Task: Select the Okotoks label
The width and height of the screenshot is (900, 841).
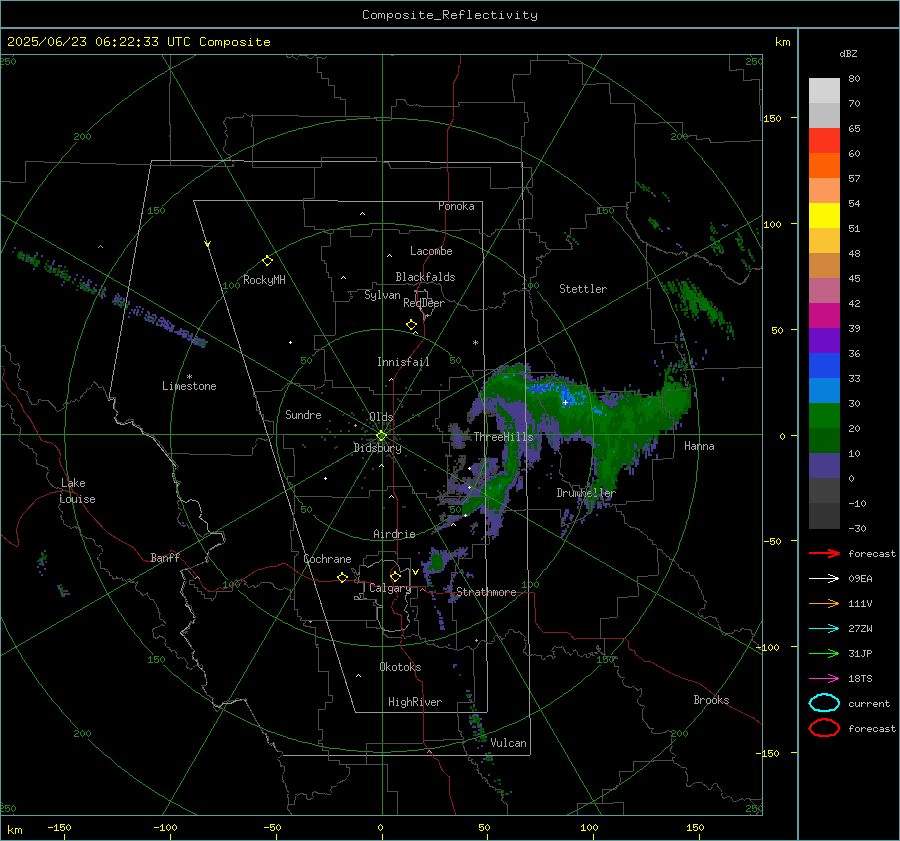Action: (400, 667)
